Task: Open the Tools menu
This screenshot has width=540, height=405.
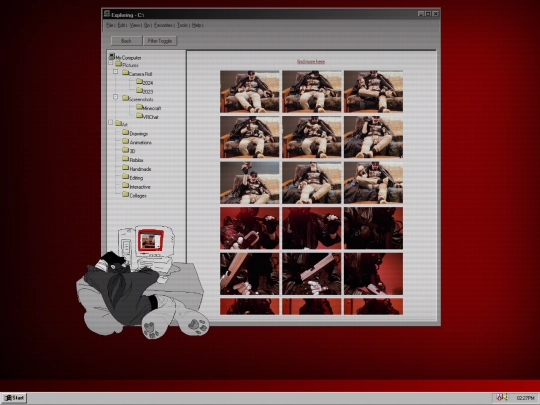Action: [x=182, y=25]
